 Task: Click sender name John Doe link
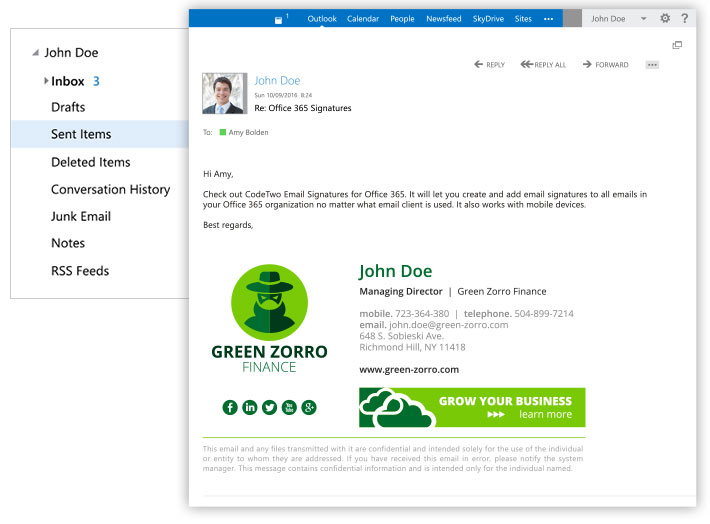pyautogui.click(x=277, y=81)
